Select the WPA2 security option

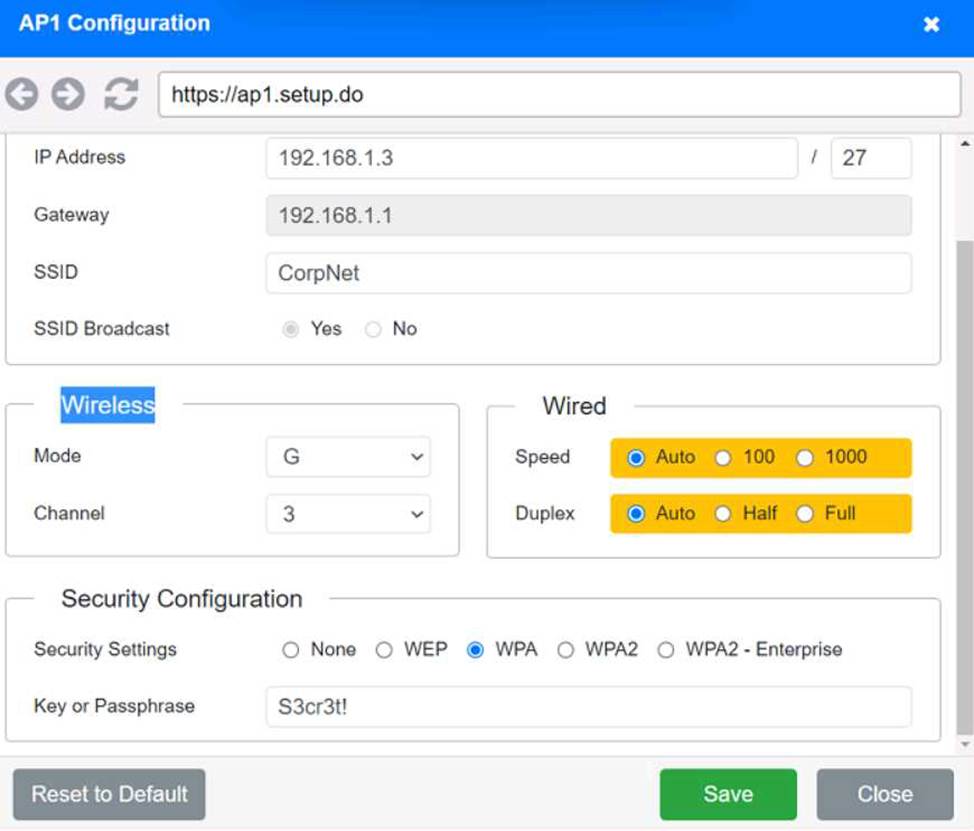coord(566,650)
